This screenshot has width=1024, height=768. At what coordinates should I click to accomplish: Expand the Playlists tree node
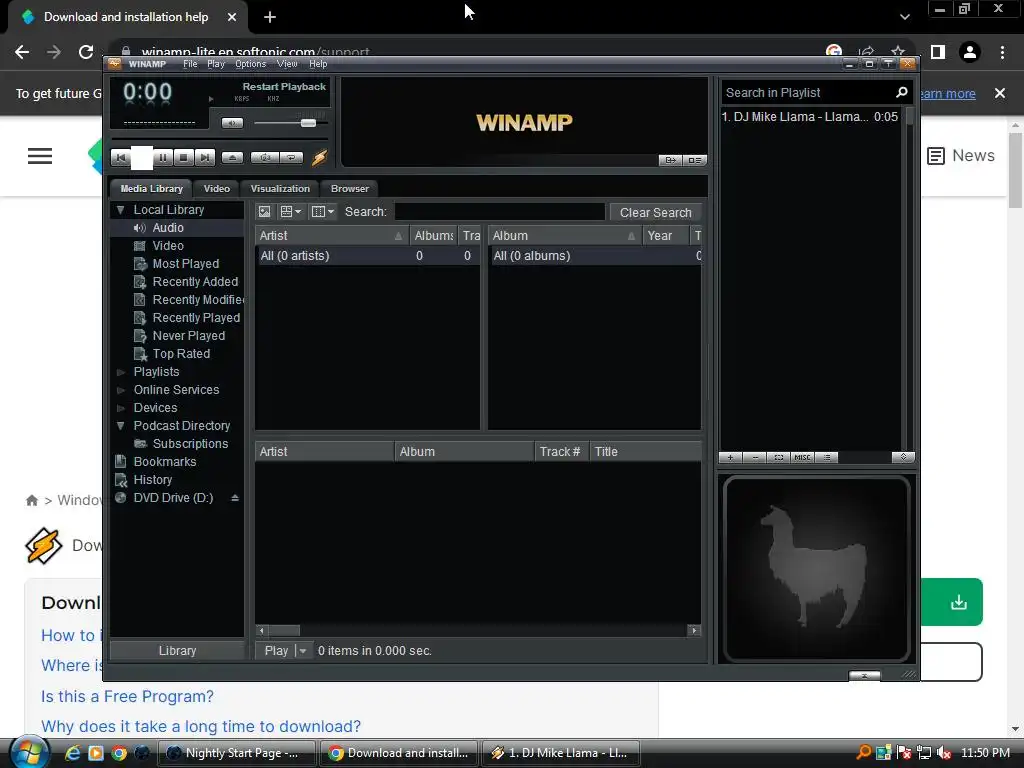pyautogui.click(x=120, y=372)
